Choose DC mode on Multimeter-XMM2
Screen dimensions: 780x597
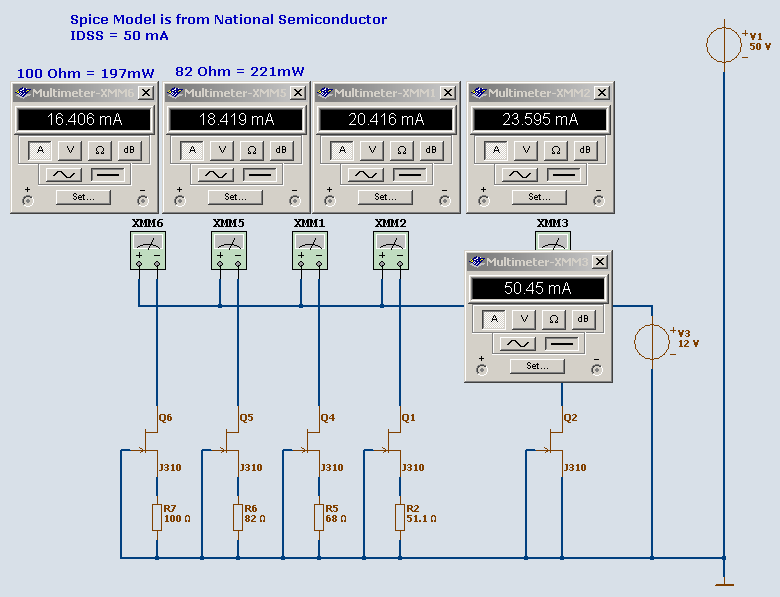coord(565,175)
